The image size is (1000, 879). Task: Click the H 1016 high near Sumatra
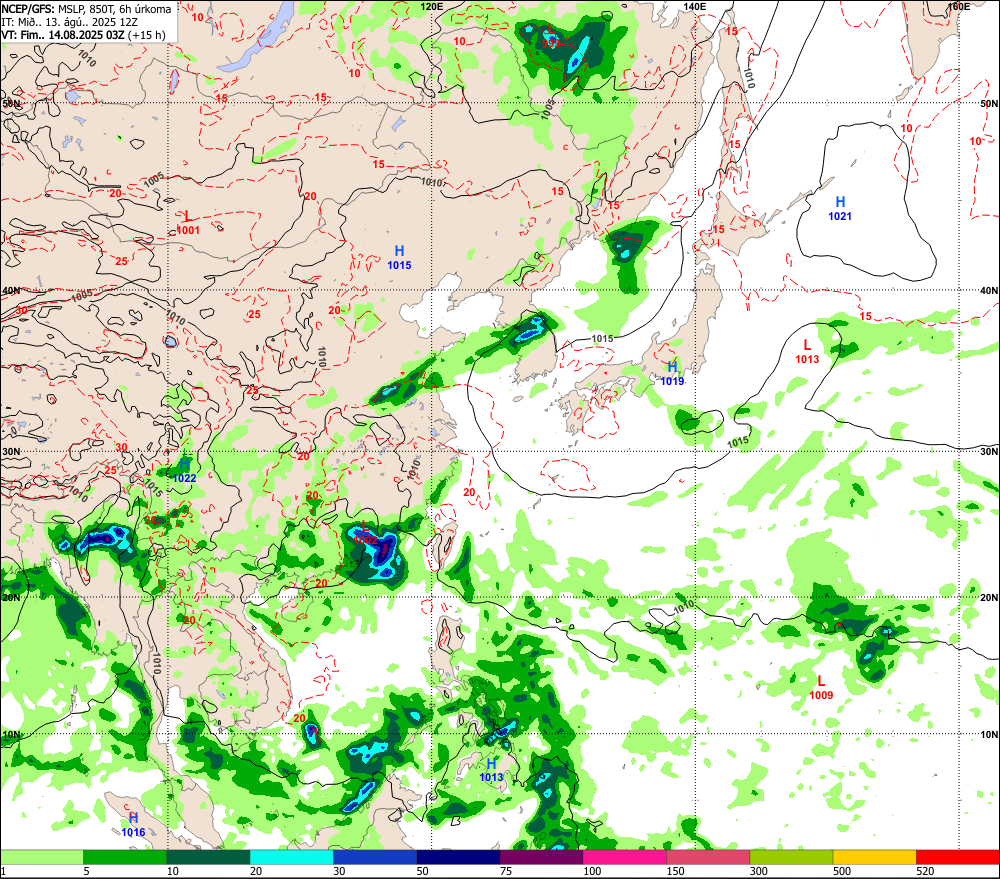(x=133, y=825)
